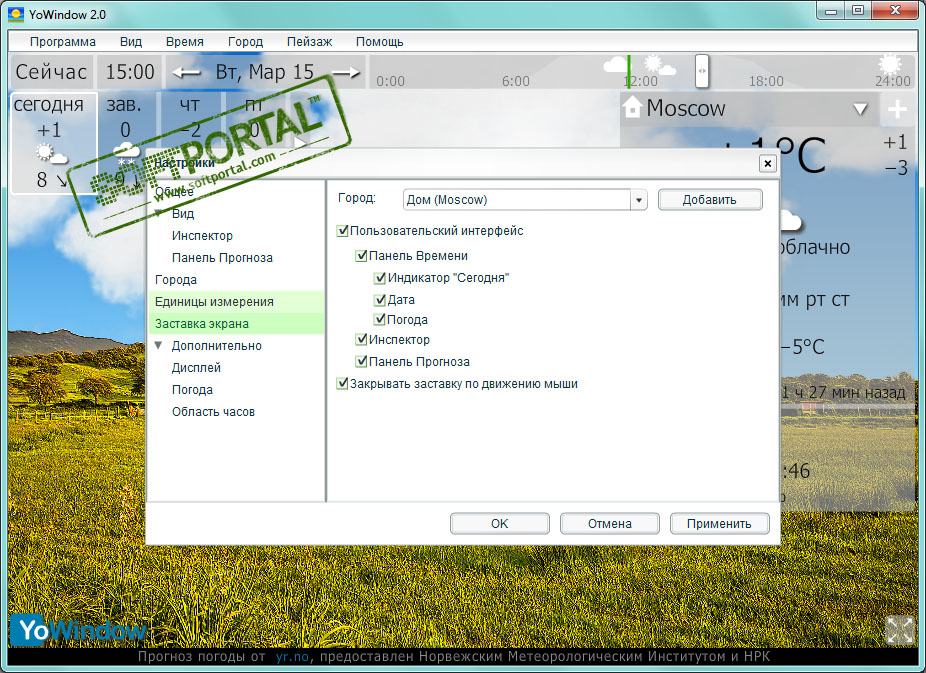Viewport: 926px width, 673px height.
Task: Select "Дисплей" in settings tree
Action: (196, 367)
